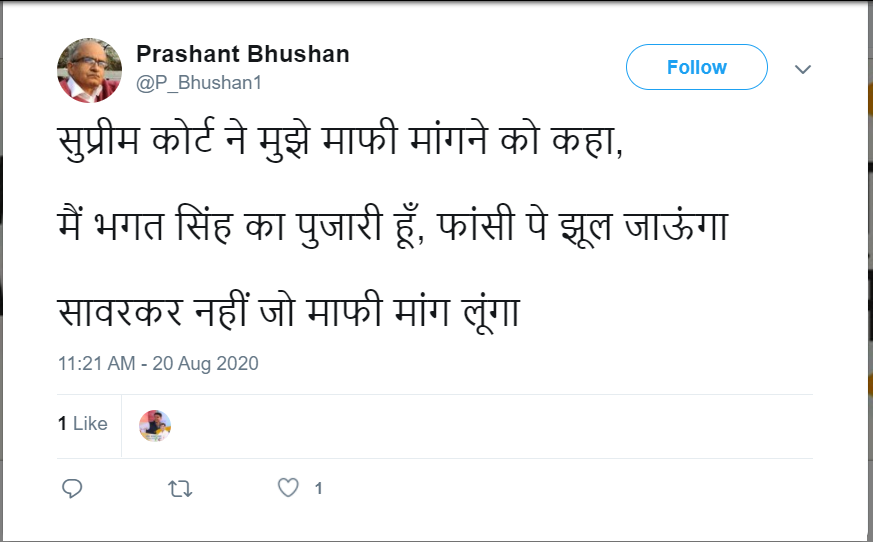View who liked via "1 Like"

82,424
